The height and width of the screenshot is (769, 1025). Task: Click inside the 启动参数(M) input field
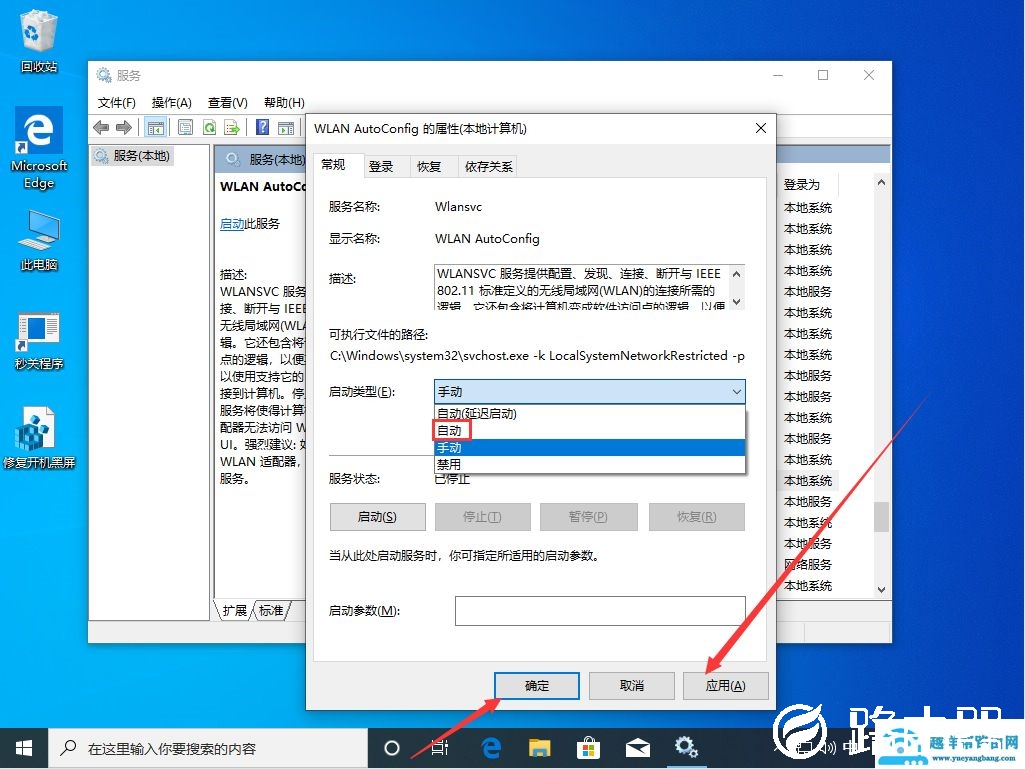pyautogui.click(x=599, y=610)
